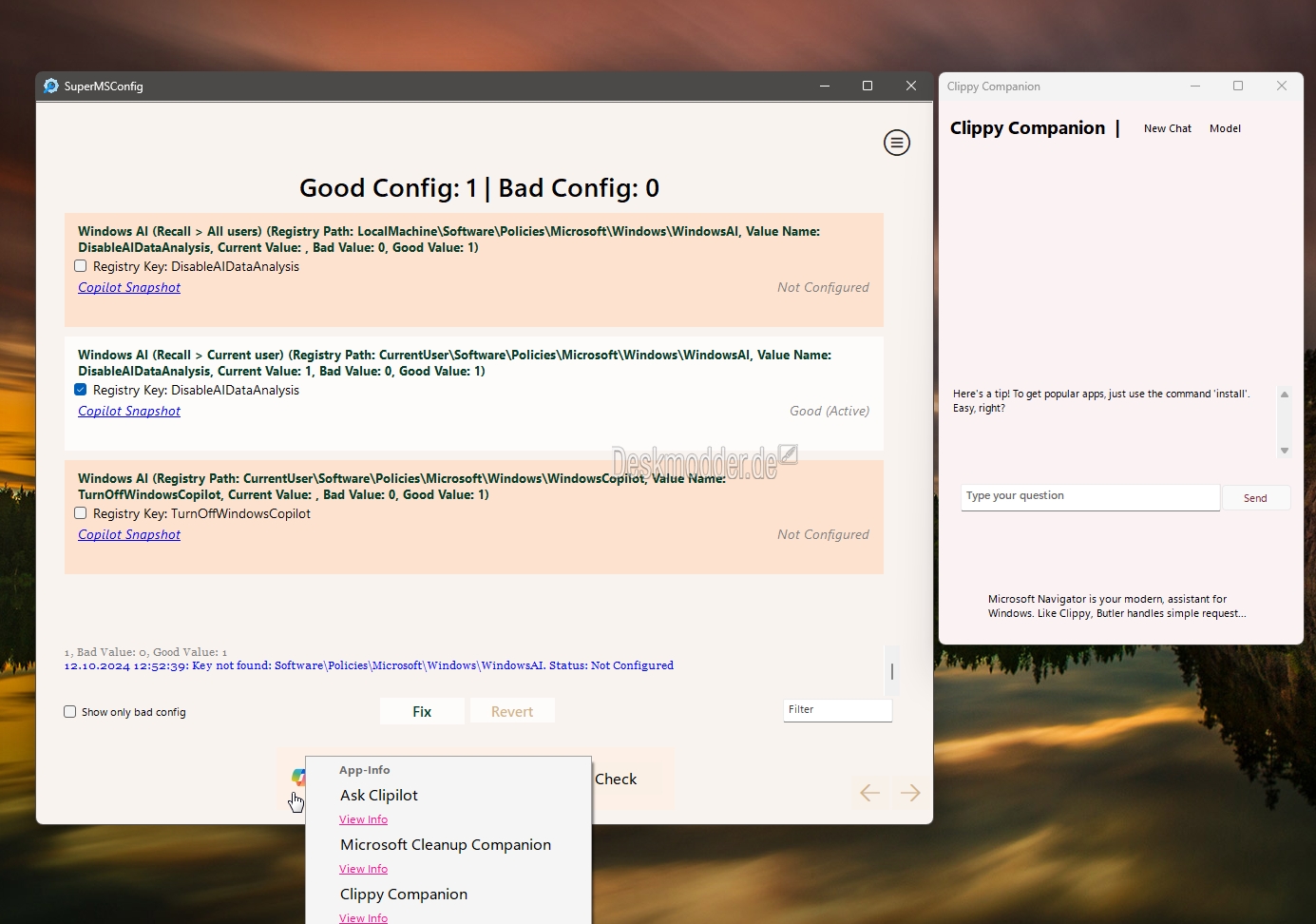The height and width of the screenshot is (924, 1316).
Task: Open View Info under Microsoft Cleanup Companion
Action: pos(363,869)
